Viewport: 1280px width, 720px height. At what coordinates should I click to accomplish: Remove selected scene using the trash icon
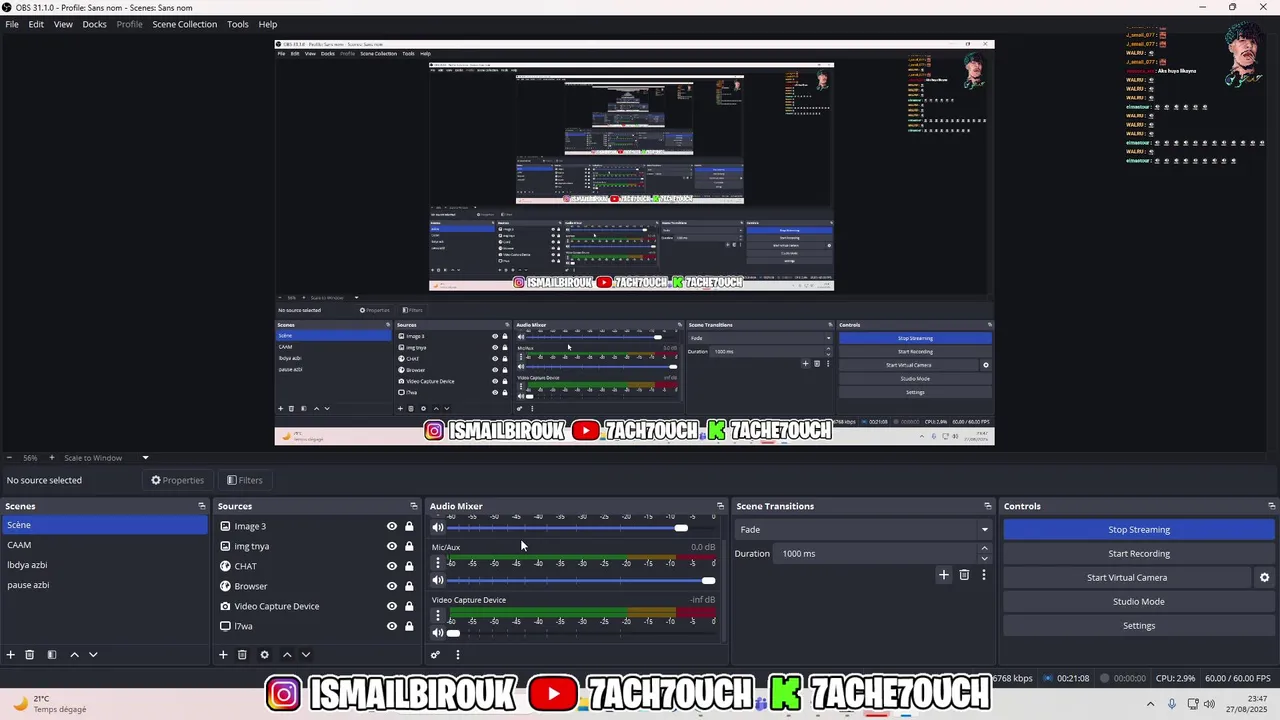pyautogui.click(x=30, y=655)
